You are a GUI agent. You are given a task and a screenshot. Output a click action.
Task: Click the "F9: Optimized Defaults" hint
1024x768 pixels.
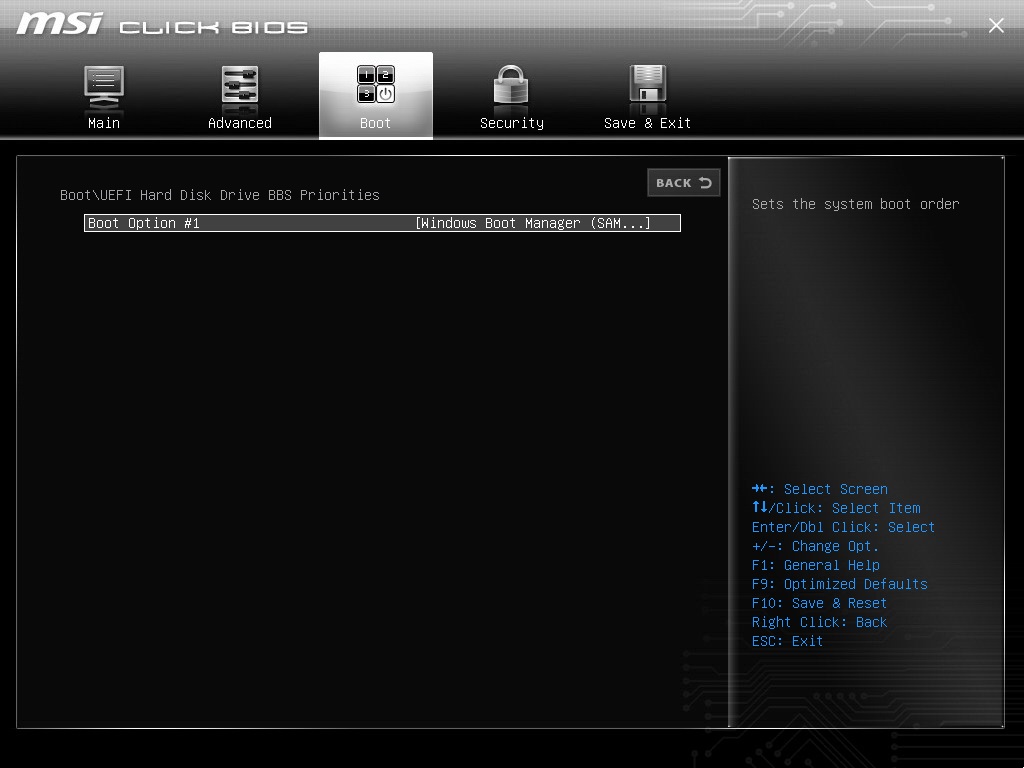839,584
